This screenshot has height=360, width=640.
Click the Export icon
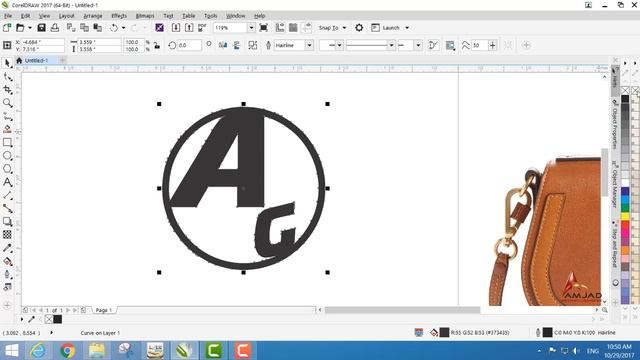click(x=189, y=28)
